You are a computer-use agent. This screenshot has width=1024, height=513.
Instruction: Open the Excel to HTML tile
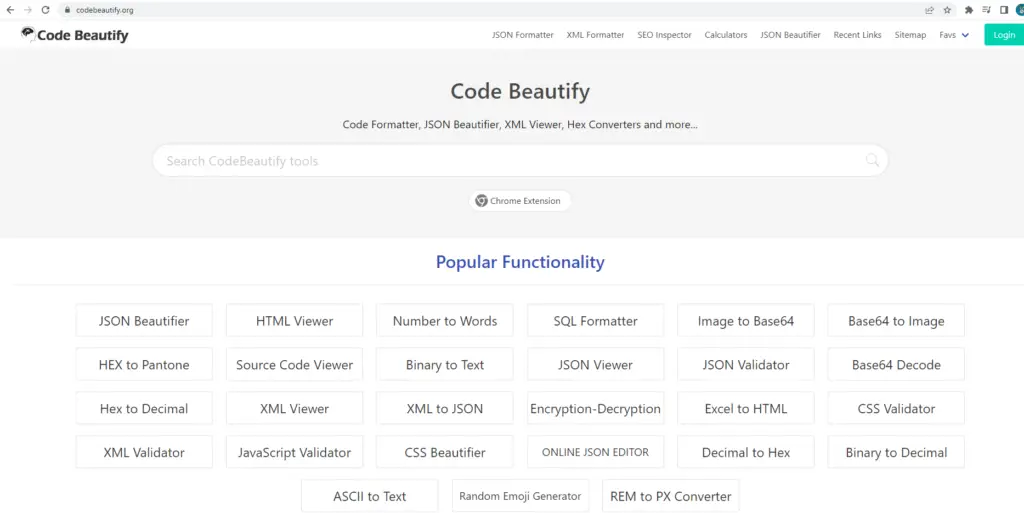(x=746, y=409)
